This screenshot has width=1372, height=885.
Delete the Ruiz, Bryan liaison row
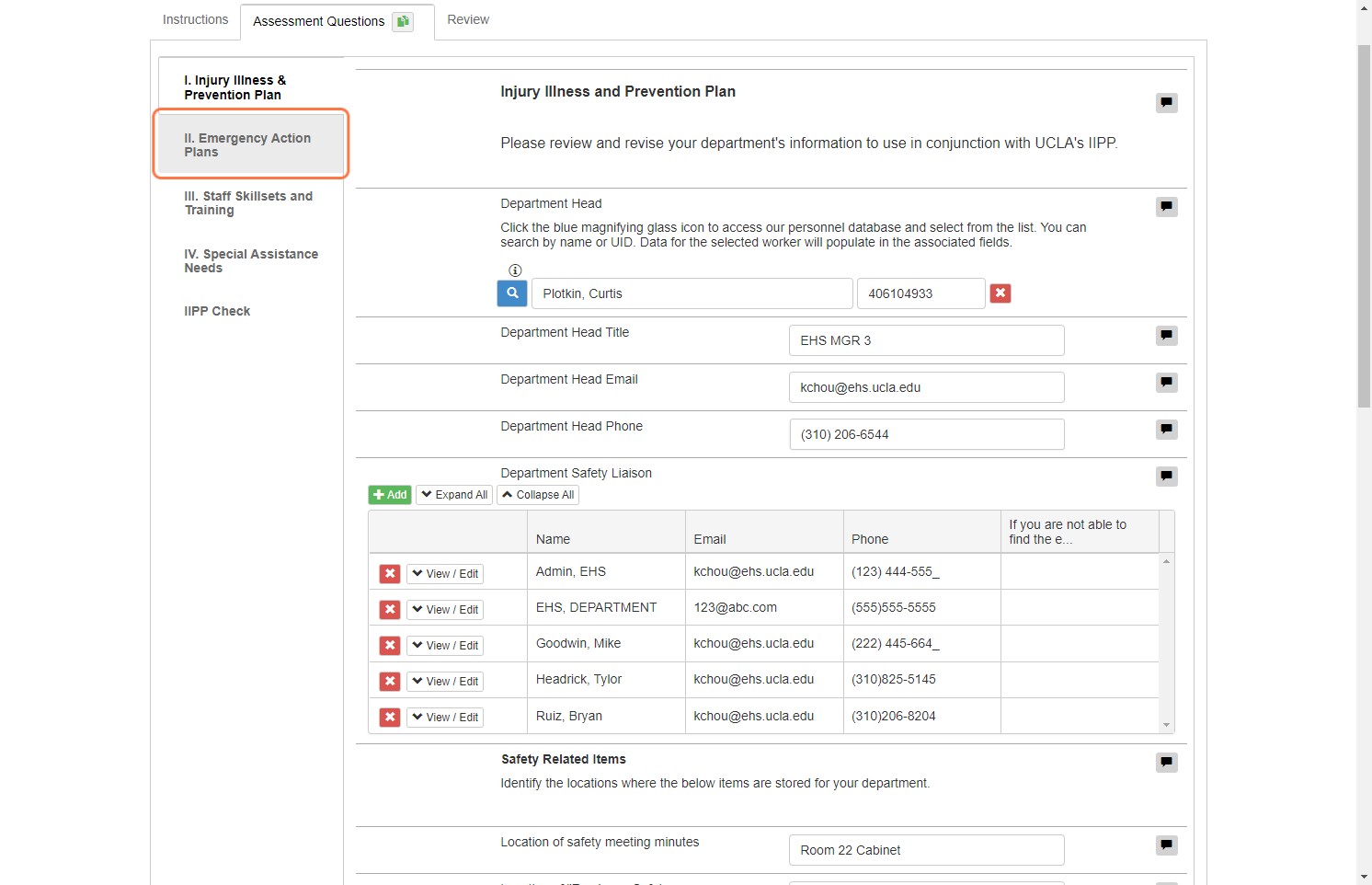[x=390, y=718]
